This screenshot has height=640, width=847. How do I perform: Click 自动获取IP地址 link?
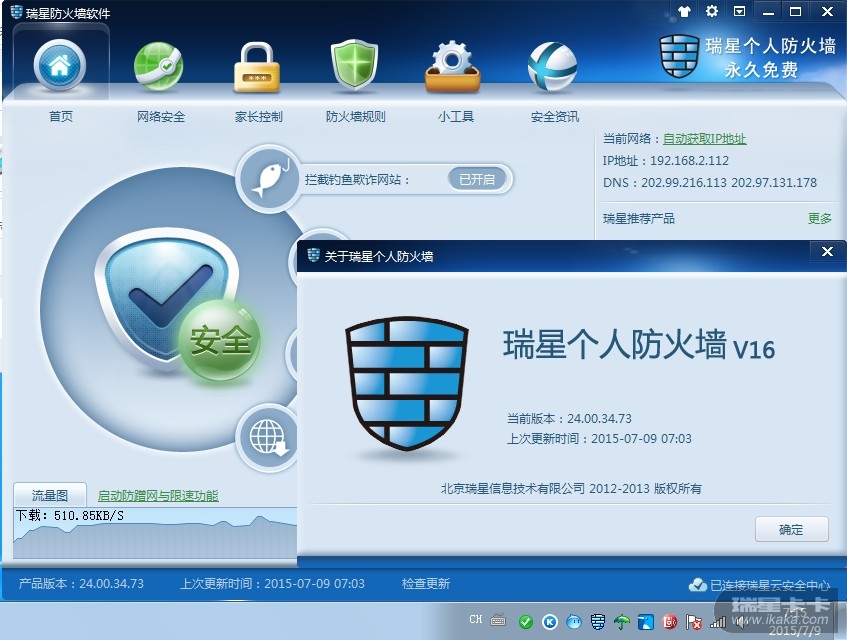pos(704,139)
